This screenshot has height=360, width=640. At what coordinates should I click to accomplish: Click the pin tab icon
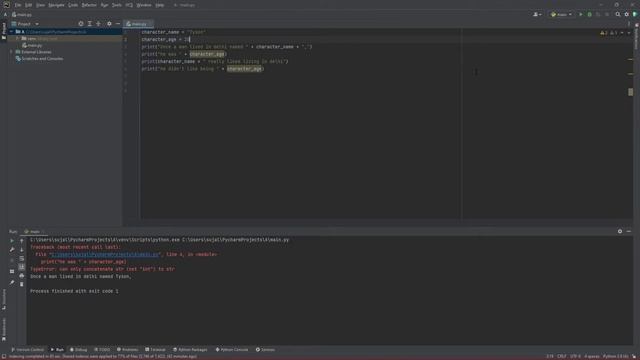(12, 282)
